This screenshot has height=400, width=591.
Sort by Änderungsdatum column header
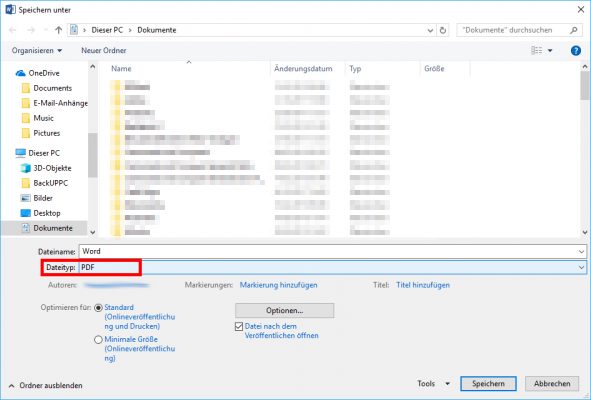click(x=303, y=69)
